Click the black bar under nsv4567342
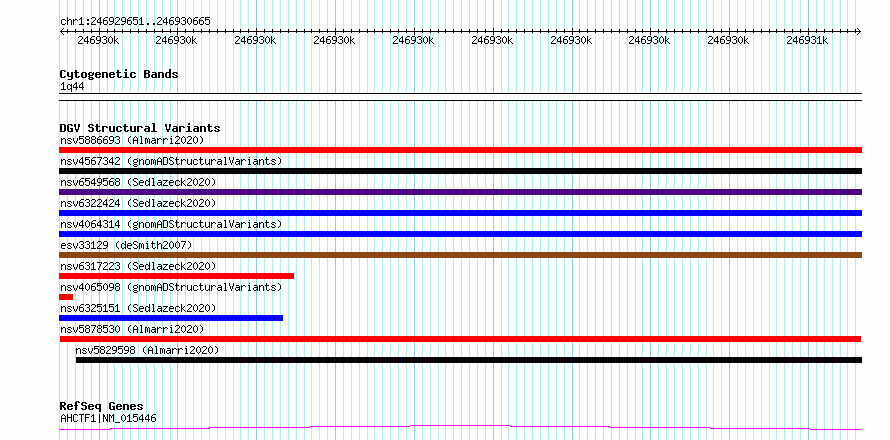890x440 pixels. [x=460, y=171]
